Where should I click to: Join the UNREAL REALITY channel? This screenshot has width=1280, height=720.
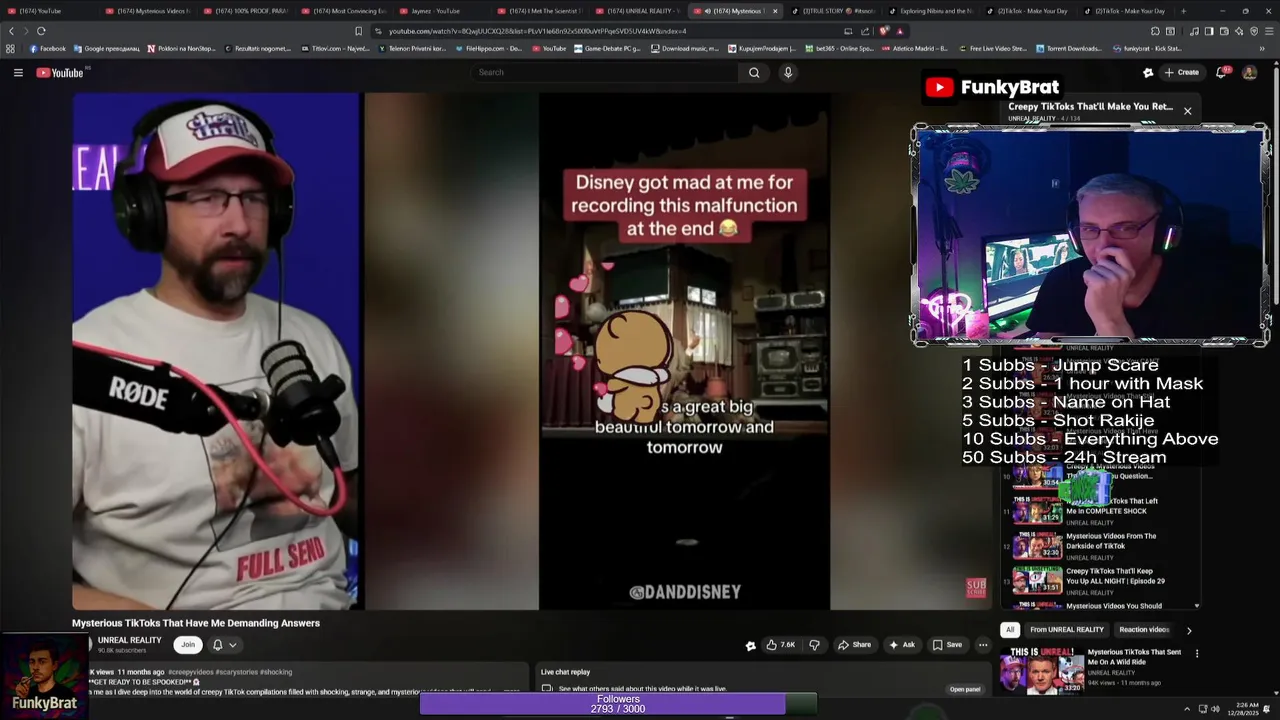(188, 645)
